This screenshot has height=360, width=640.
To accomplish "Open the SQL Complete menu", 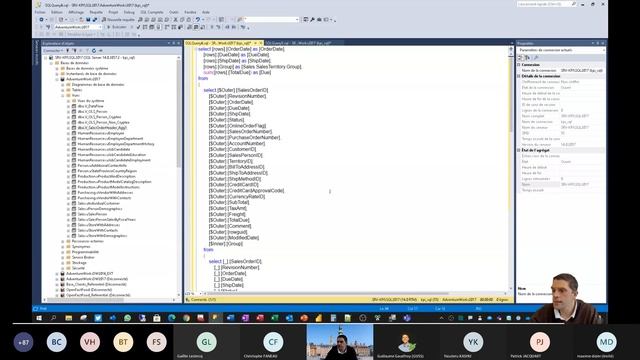I will [152, 12].
